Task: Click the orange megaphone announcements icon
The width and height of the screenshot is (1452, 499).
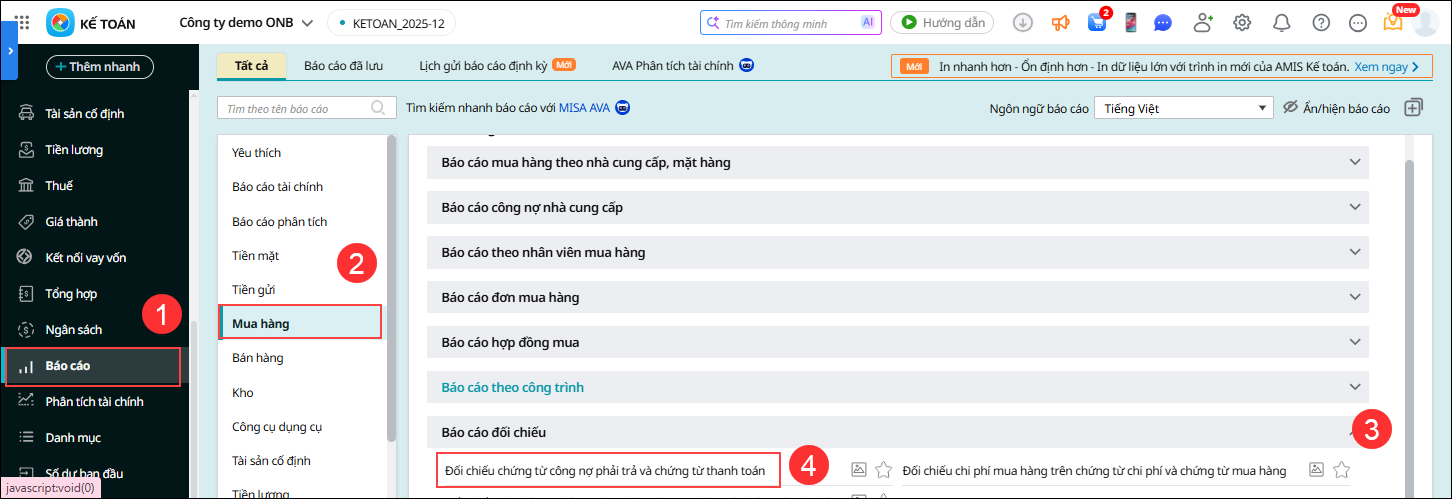Action: 1060,22
